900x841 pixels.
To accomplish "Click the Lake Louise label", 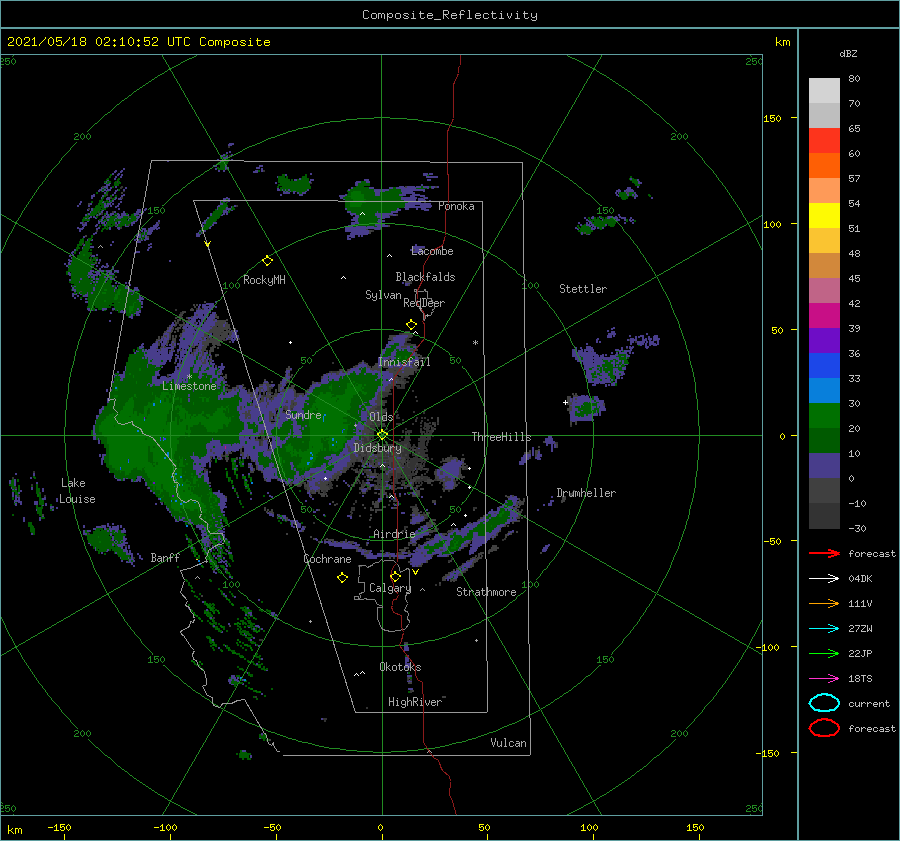I will coord(77,491).
